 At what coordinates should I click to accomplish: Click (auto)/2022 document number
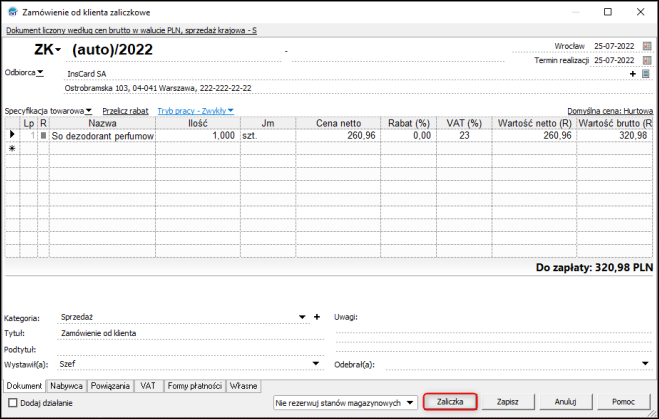[x=112, y=50]
